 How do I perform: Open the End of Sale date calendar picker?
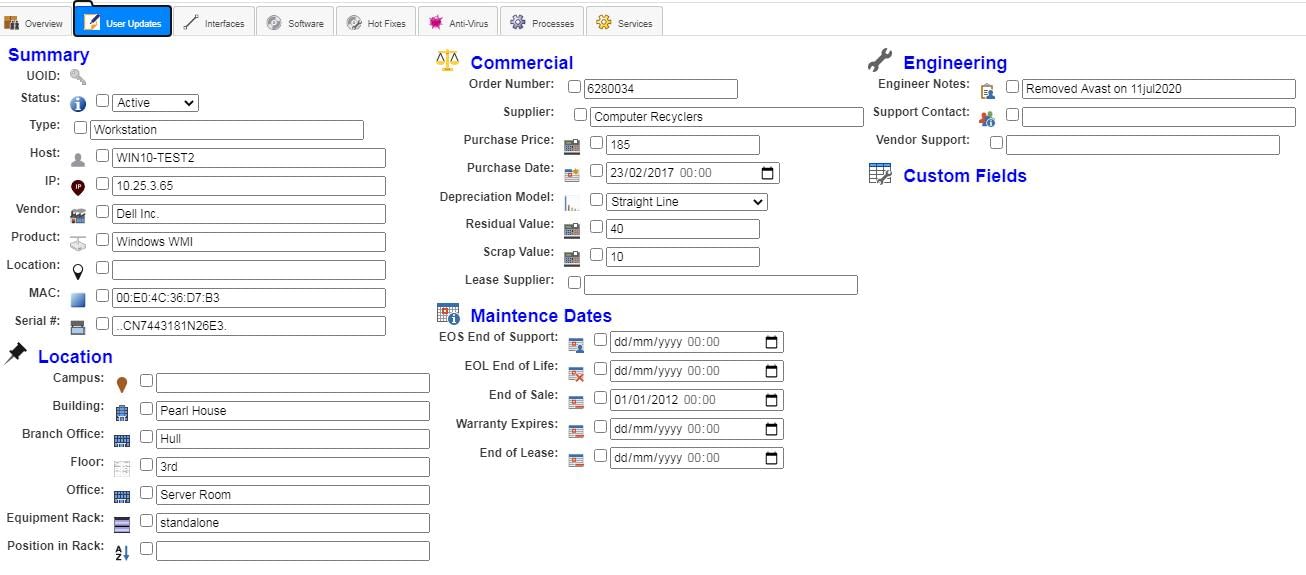coord(772,400)
